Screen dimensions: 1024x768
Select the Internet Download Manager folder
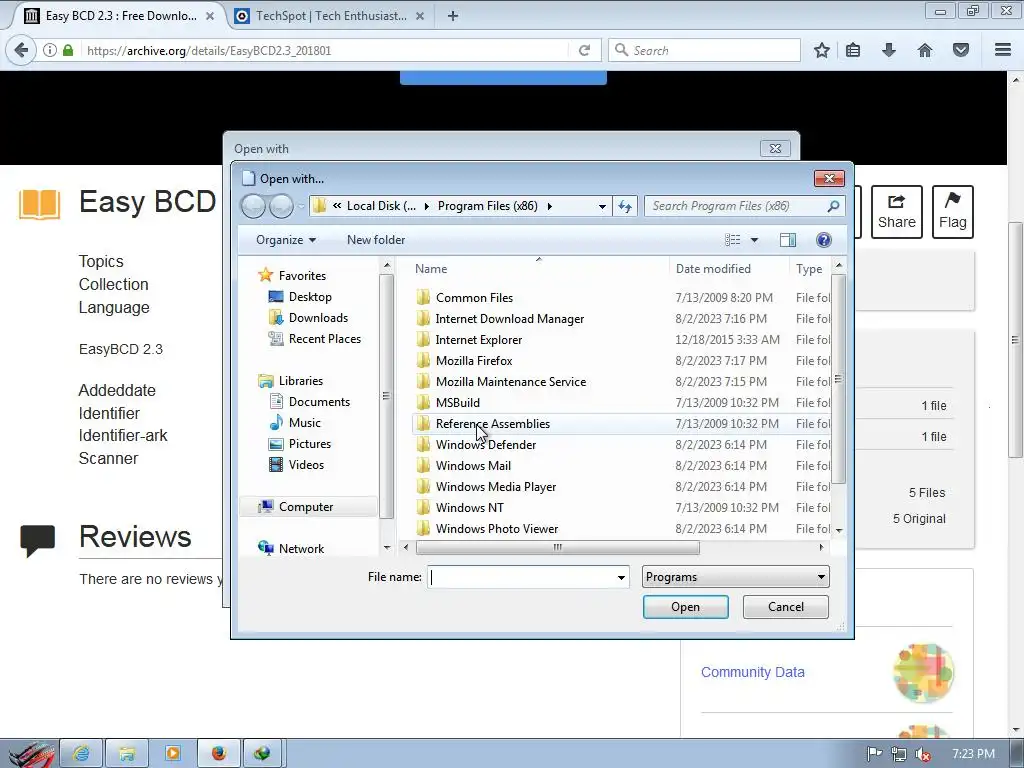509,319
